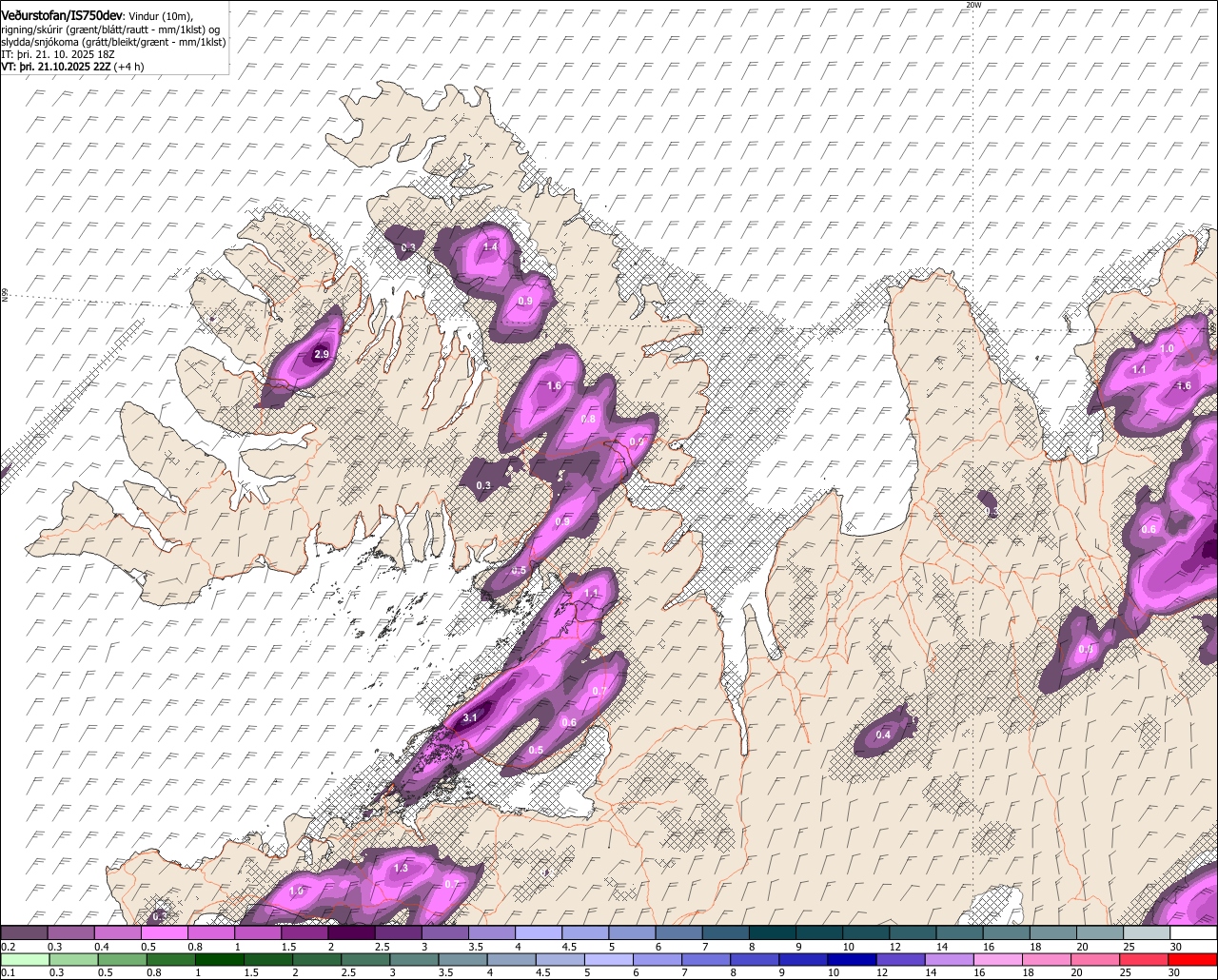This screenshot has height=980, width=1218.
Task: Pick the white 30 mm snow scale swatch
Action: (x=1194, y=933)
